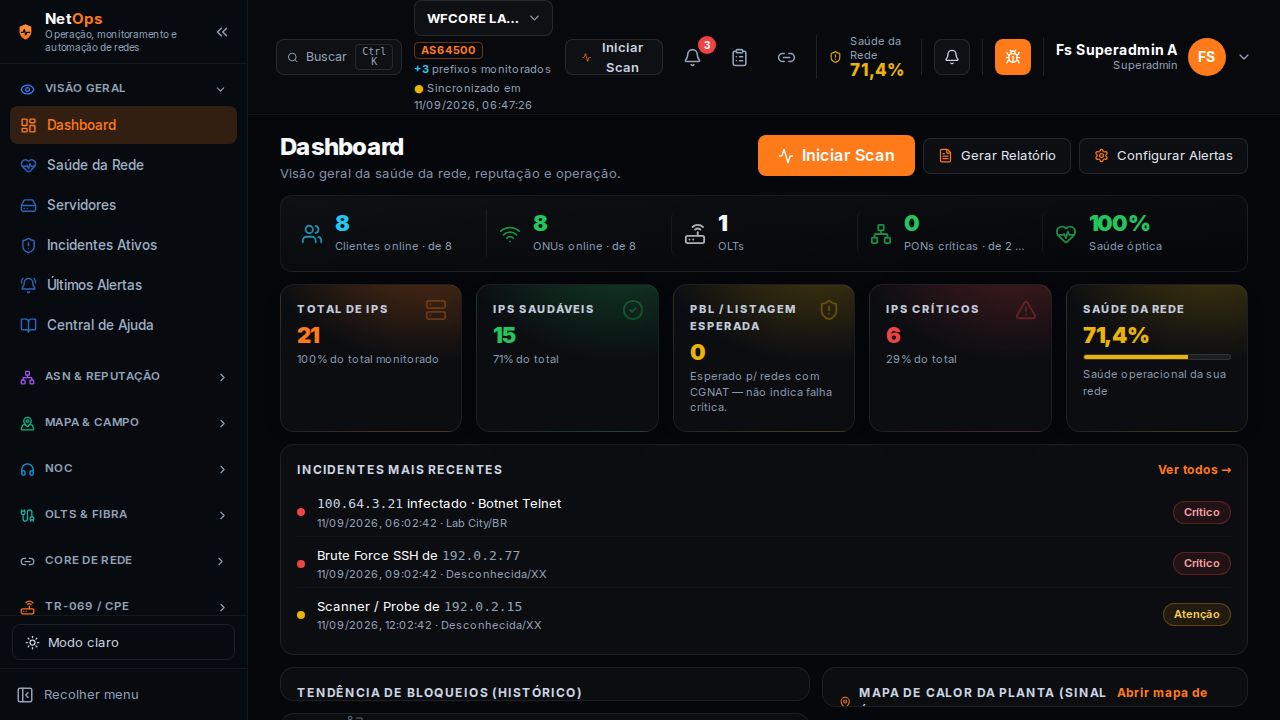This screenshot has height=720, width=1280.
Task: Open Central de Ajuda in sidebar
Action: (x=123, y=325)
